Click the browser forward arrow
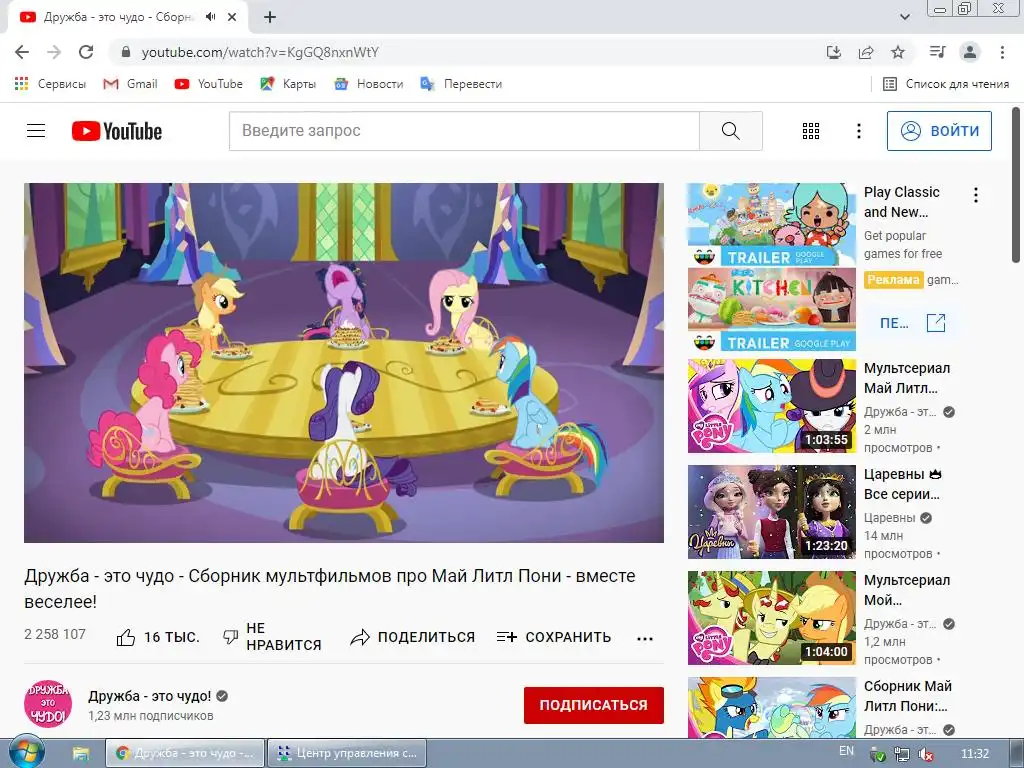1024x768 pixels. (54, 52)
